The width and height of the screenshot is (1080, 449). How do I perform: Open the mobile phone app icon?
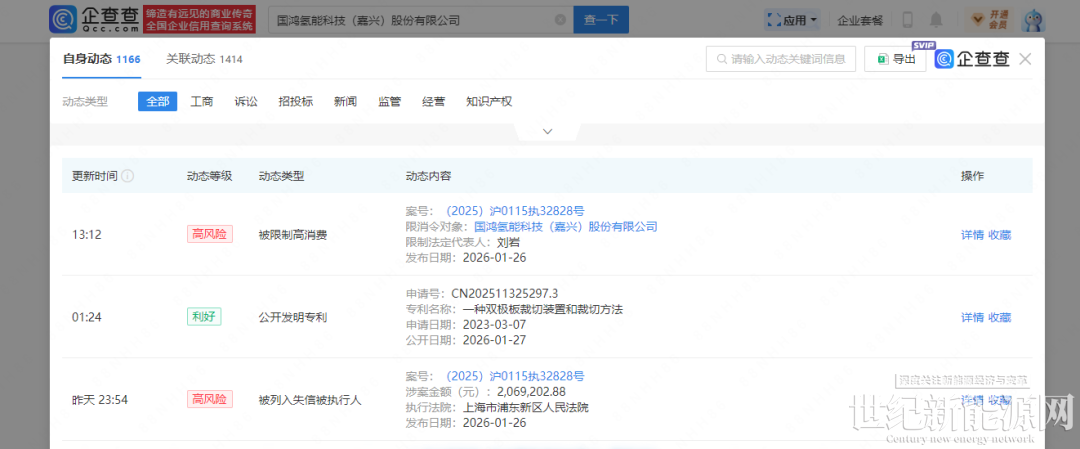tap(908, 19)
